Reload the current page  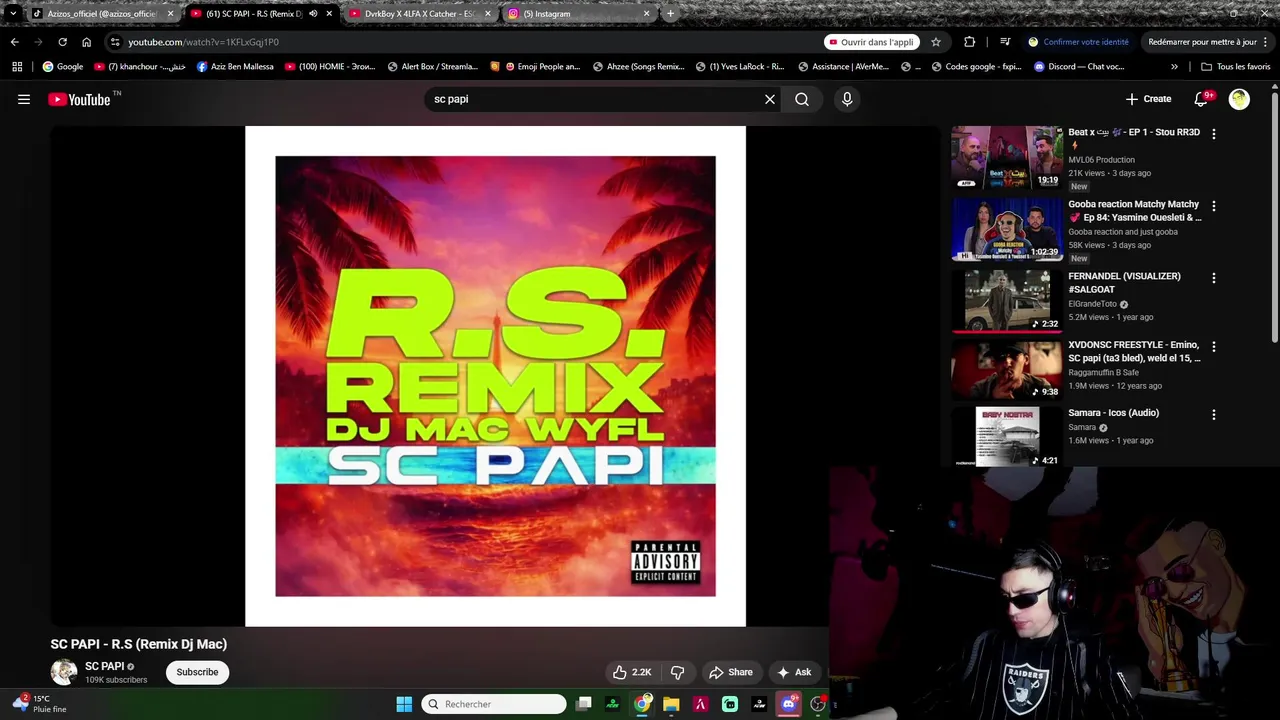tap(62, 42)
